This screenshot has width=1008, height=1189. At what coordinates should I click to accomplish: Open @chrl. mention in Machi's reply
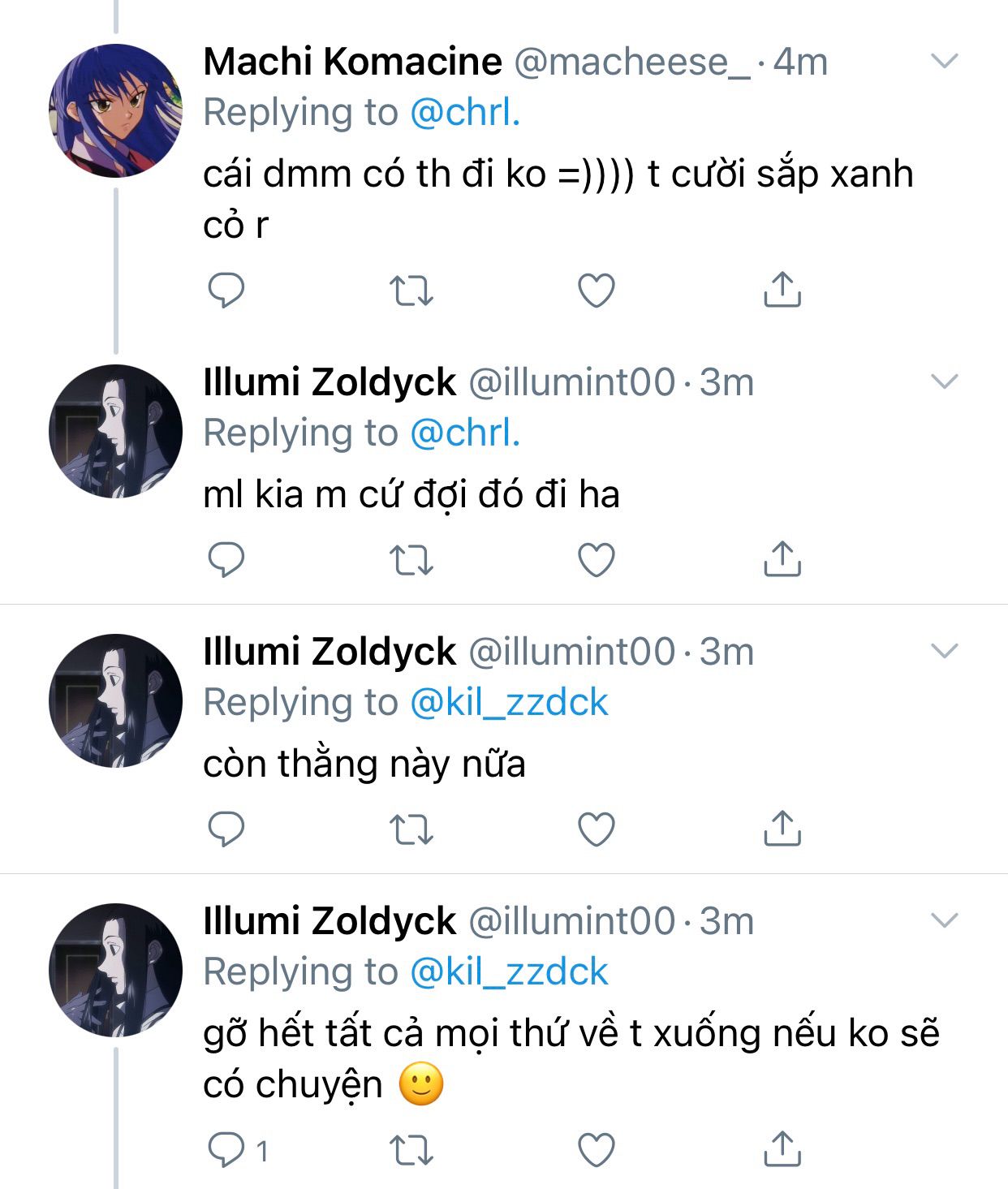pyautogui.click(x=465, y=112)
